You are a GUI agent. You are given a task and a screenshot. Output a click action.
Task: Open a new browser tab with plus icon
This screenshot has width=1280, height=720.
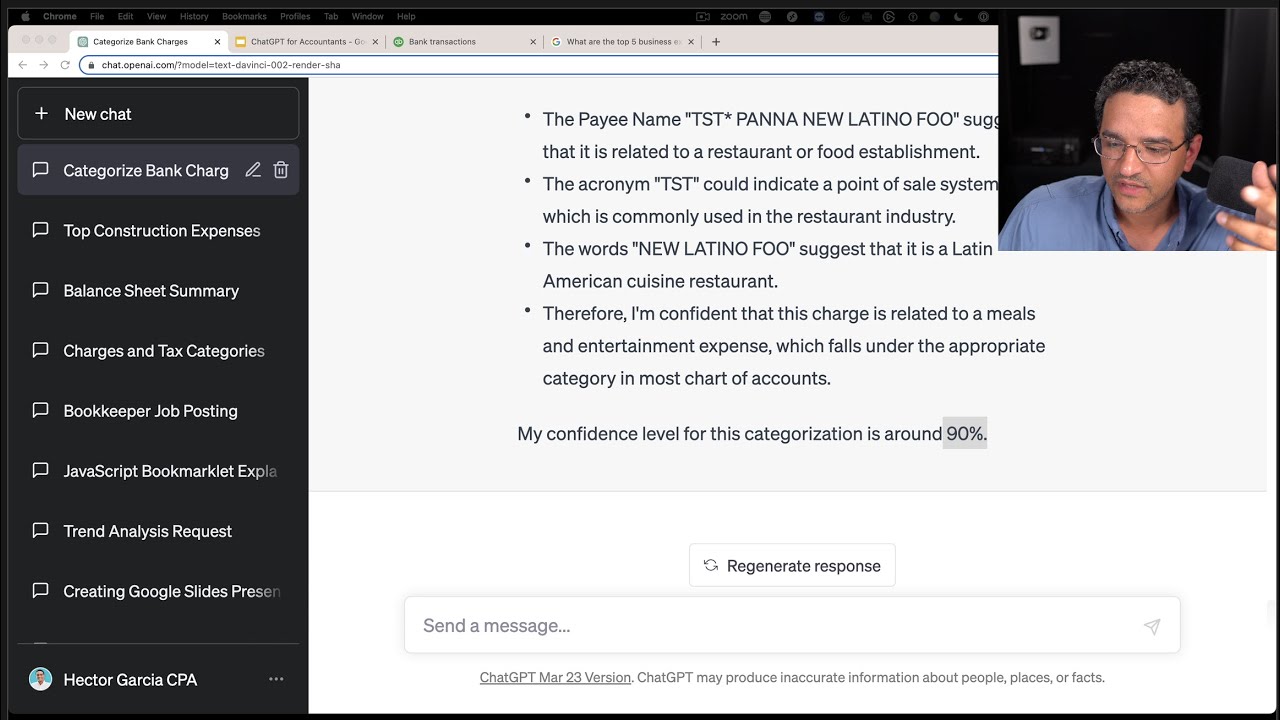click(x=715, y=42)
